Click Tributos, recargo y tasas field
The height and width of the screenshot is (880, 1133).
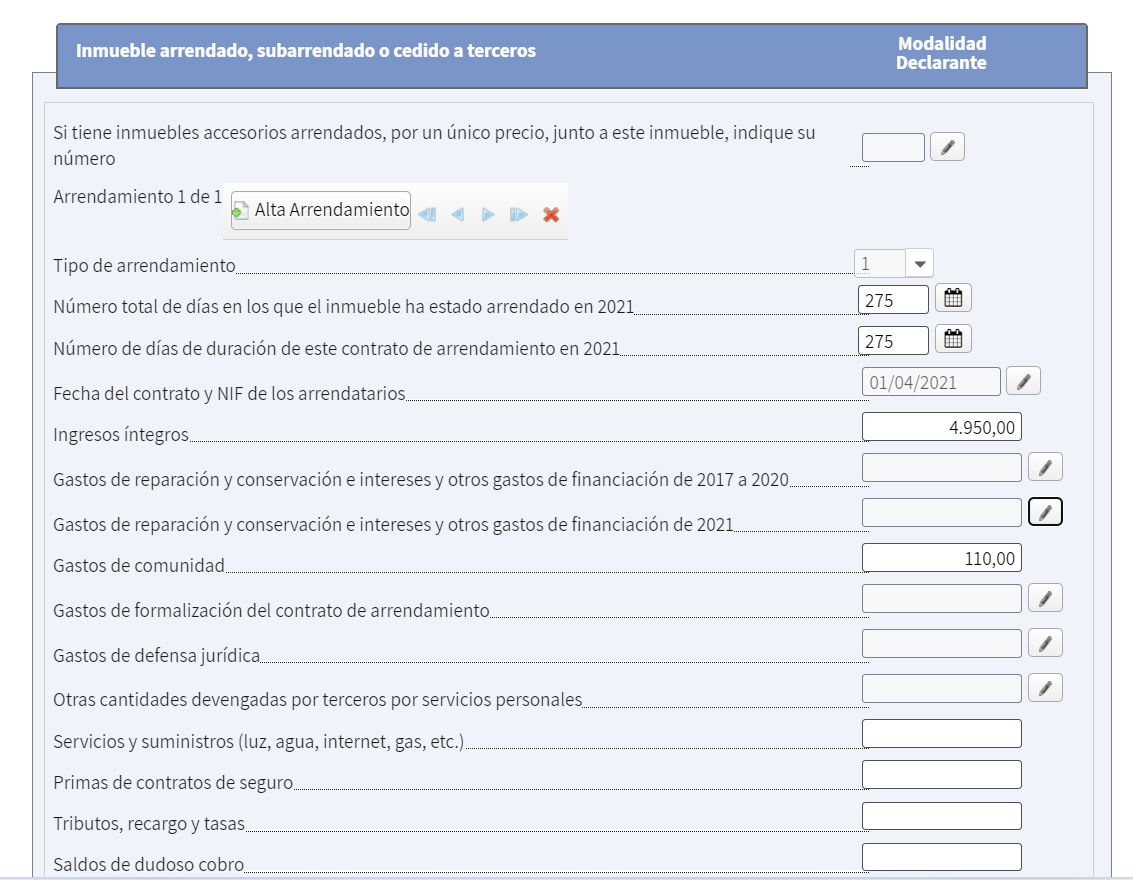[942, 816]
